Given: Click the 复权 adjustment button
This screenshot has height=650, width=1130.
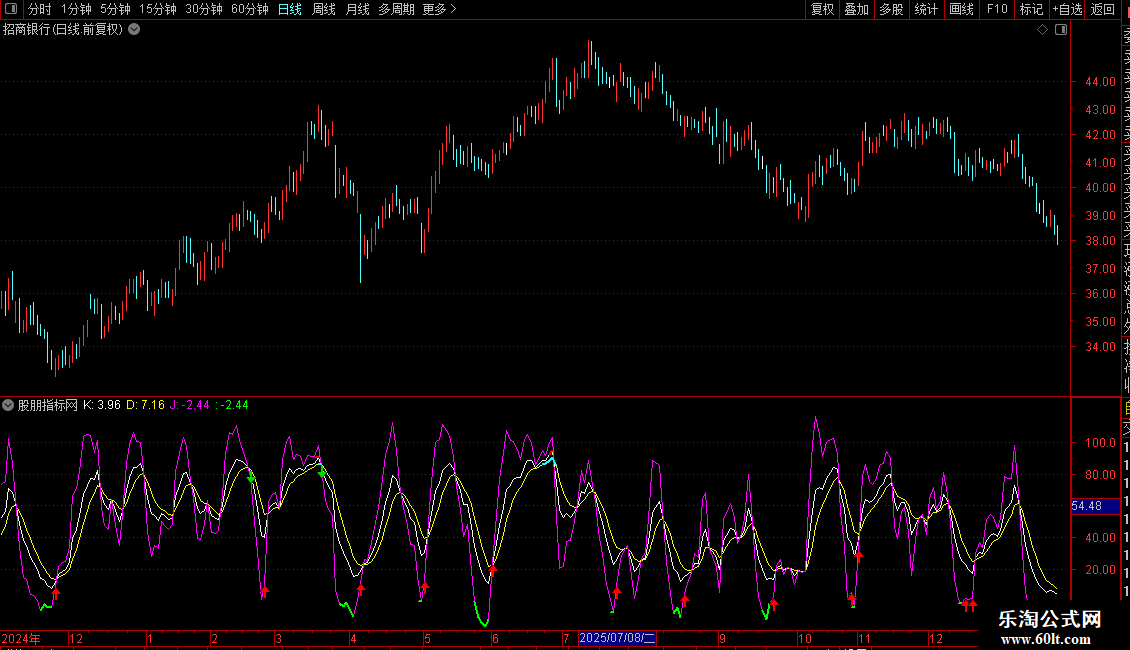Looking at the screenshot, I should (x=822, y=9).
